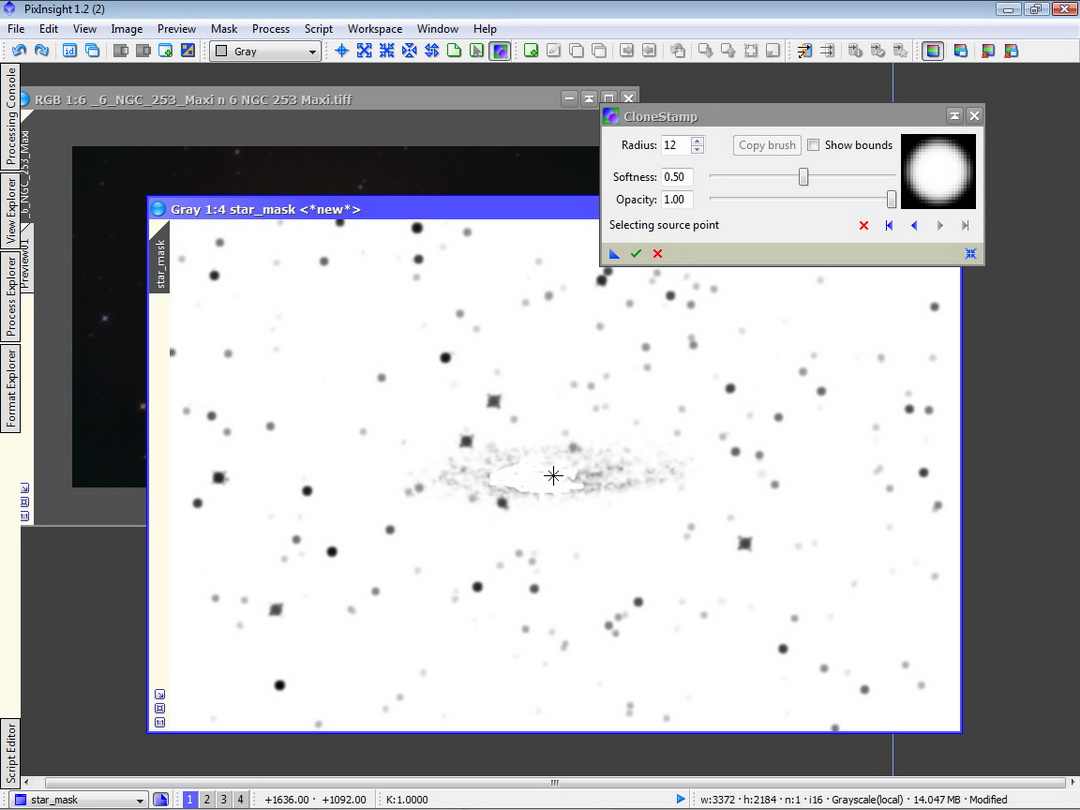Switch to workspace 4 in status bar
Viewport: 1080px width, 810px height.
(x=240, y=800)
